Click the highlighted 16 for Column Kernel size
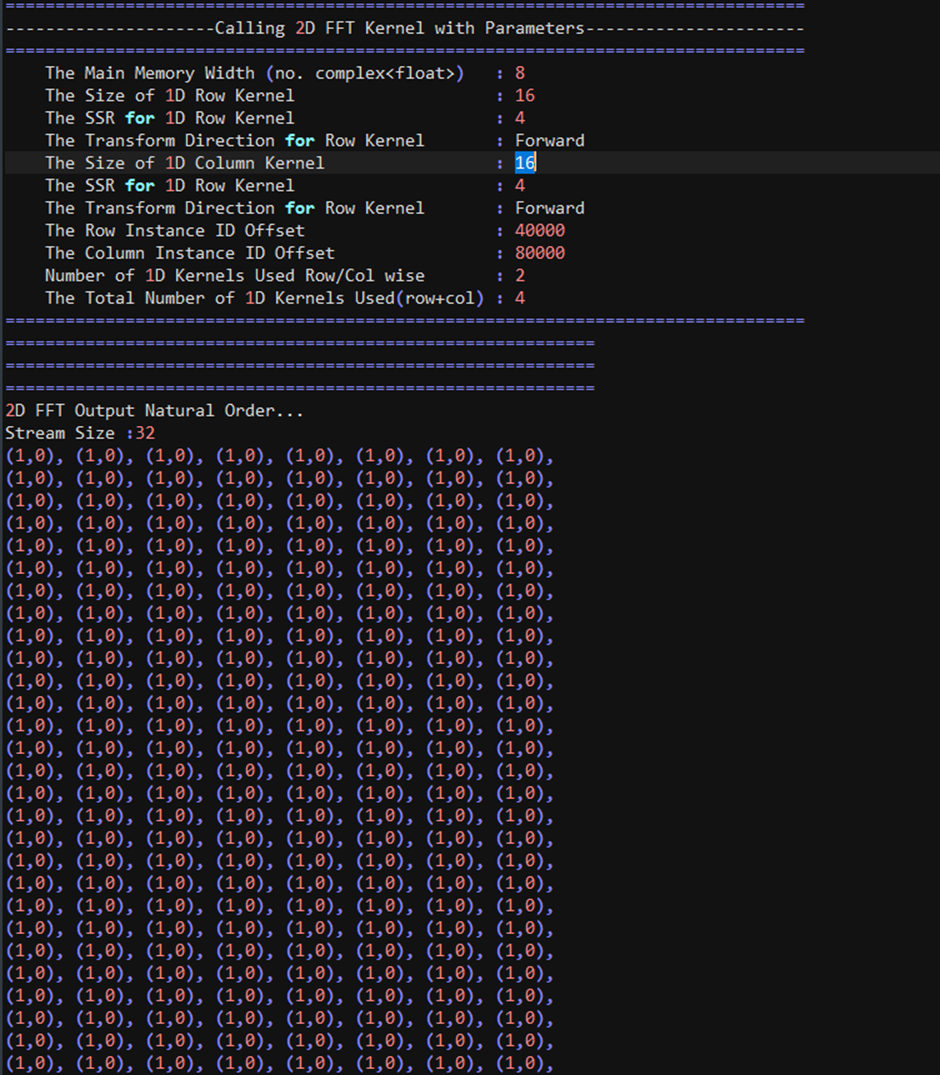The image size is (940, 1075). pyautogui.click(x=525, y=162)
